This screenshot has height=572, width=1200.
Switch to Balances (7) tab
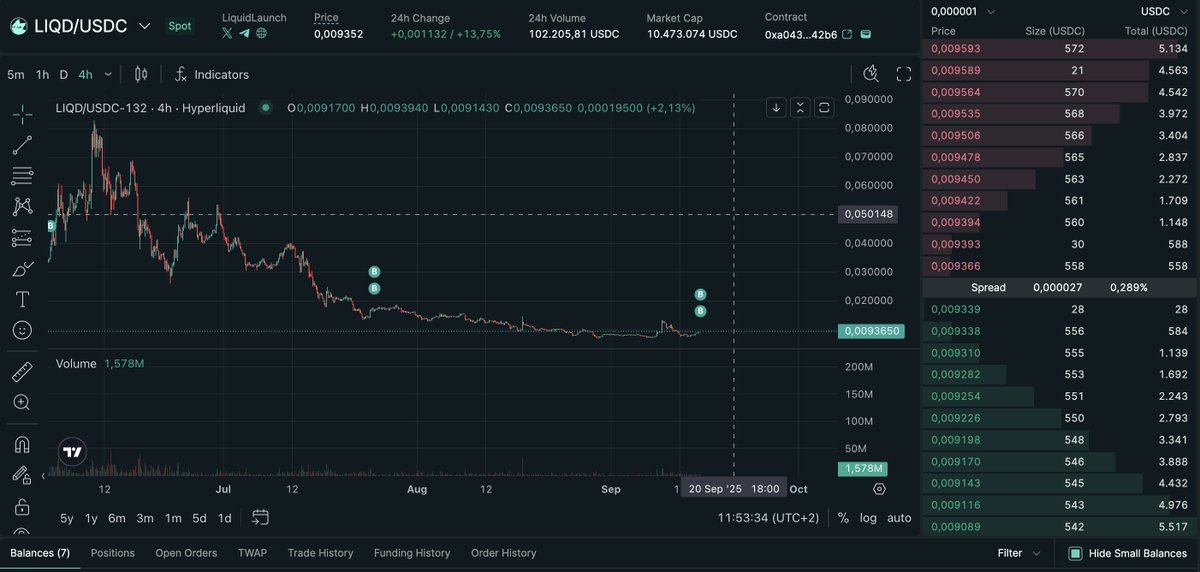point(40,553)
